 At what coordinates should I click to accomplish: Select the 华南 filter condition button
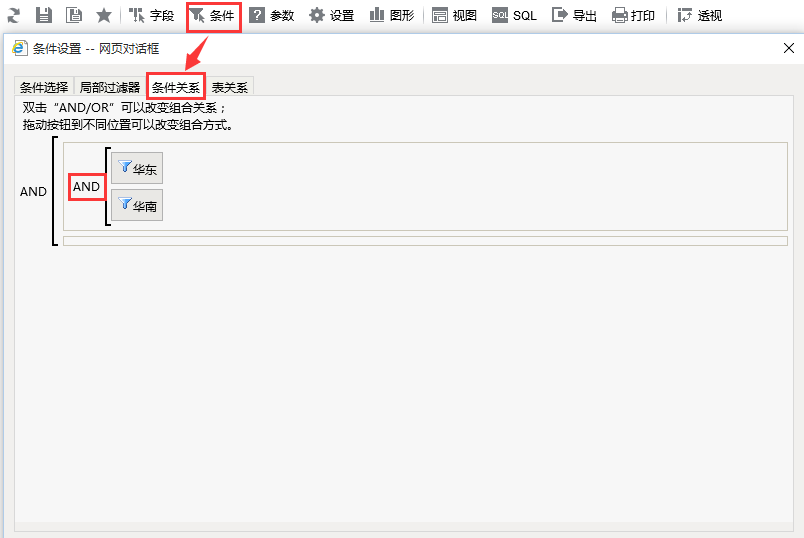point(137,205)
